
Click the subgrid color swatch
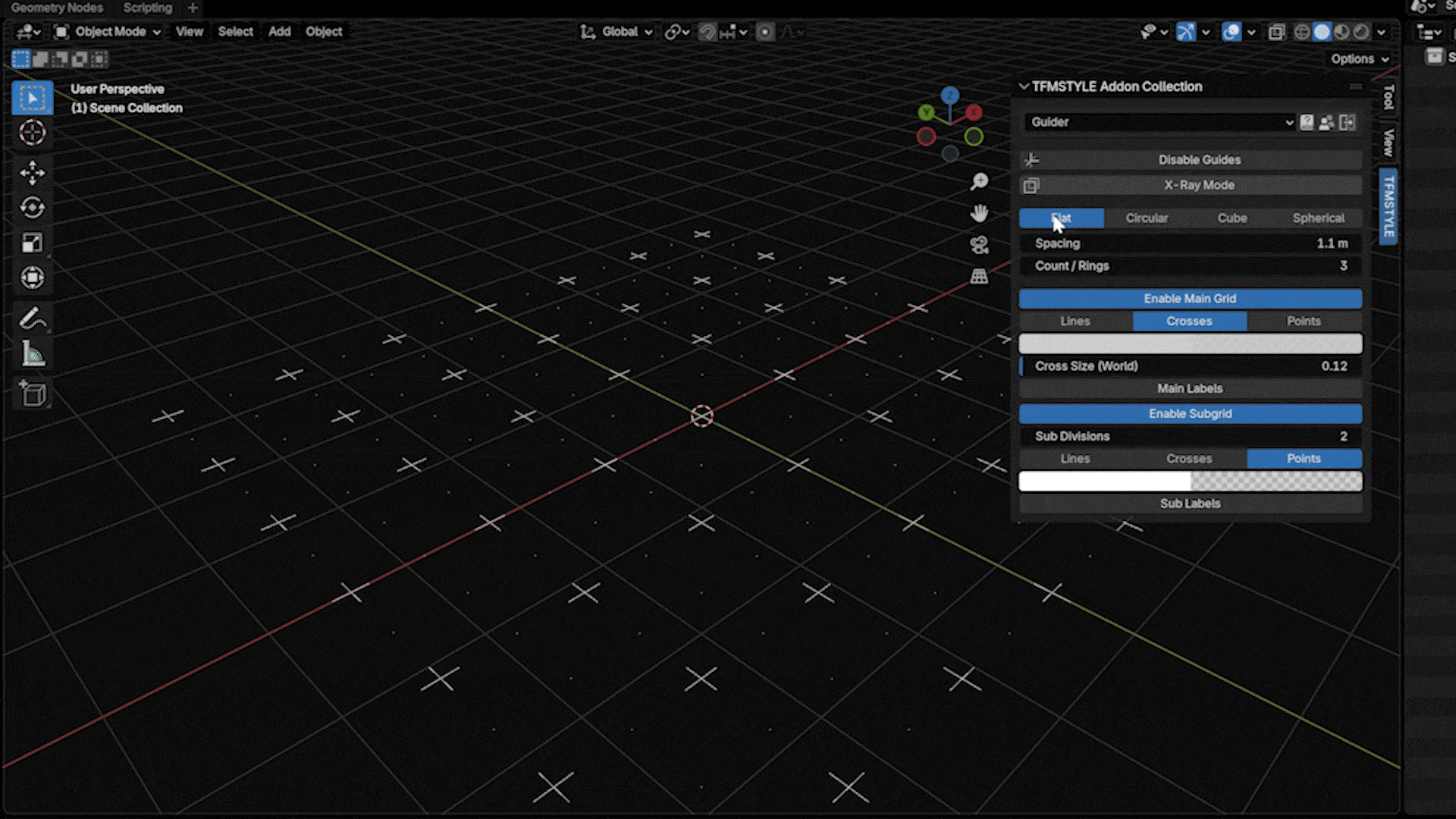(1190, 482)
